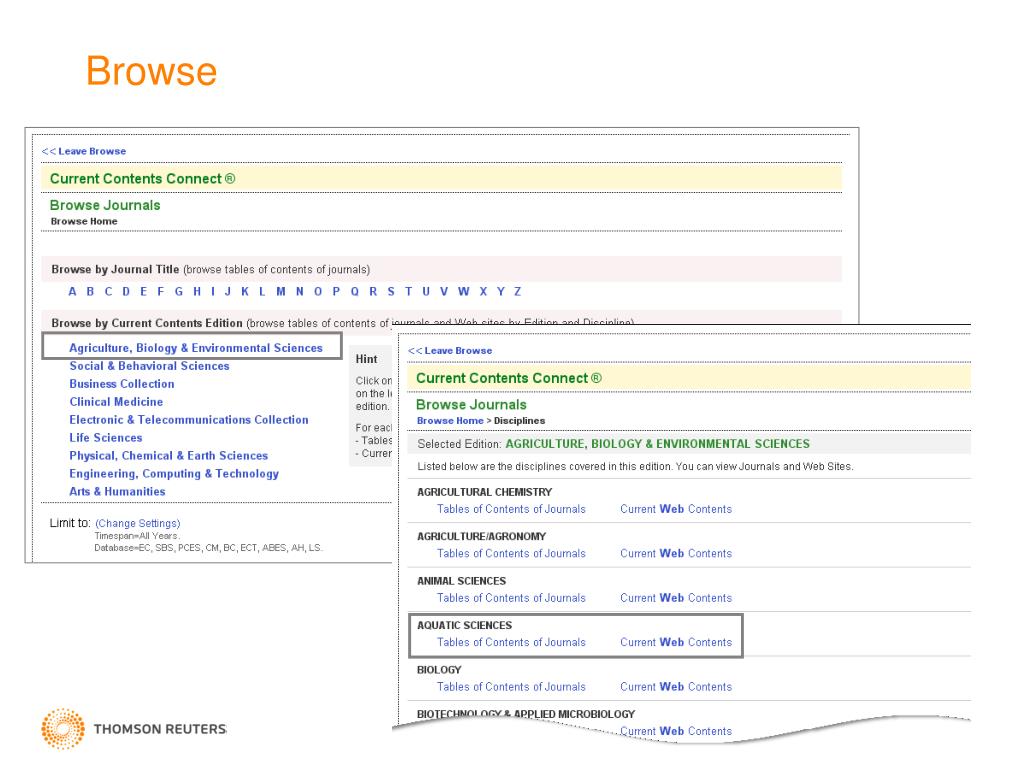Viewport: 1024px width, 768px height.
Task: Open Business Collection edition
Action: tap(122, 384)
